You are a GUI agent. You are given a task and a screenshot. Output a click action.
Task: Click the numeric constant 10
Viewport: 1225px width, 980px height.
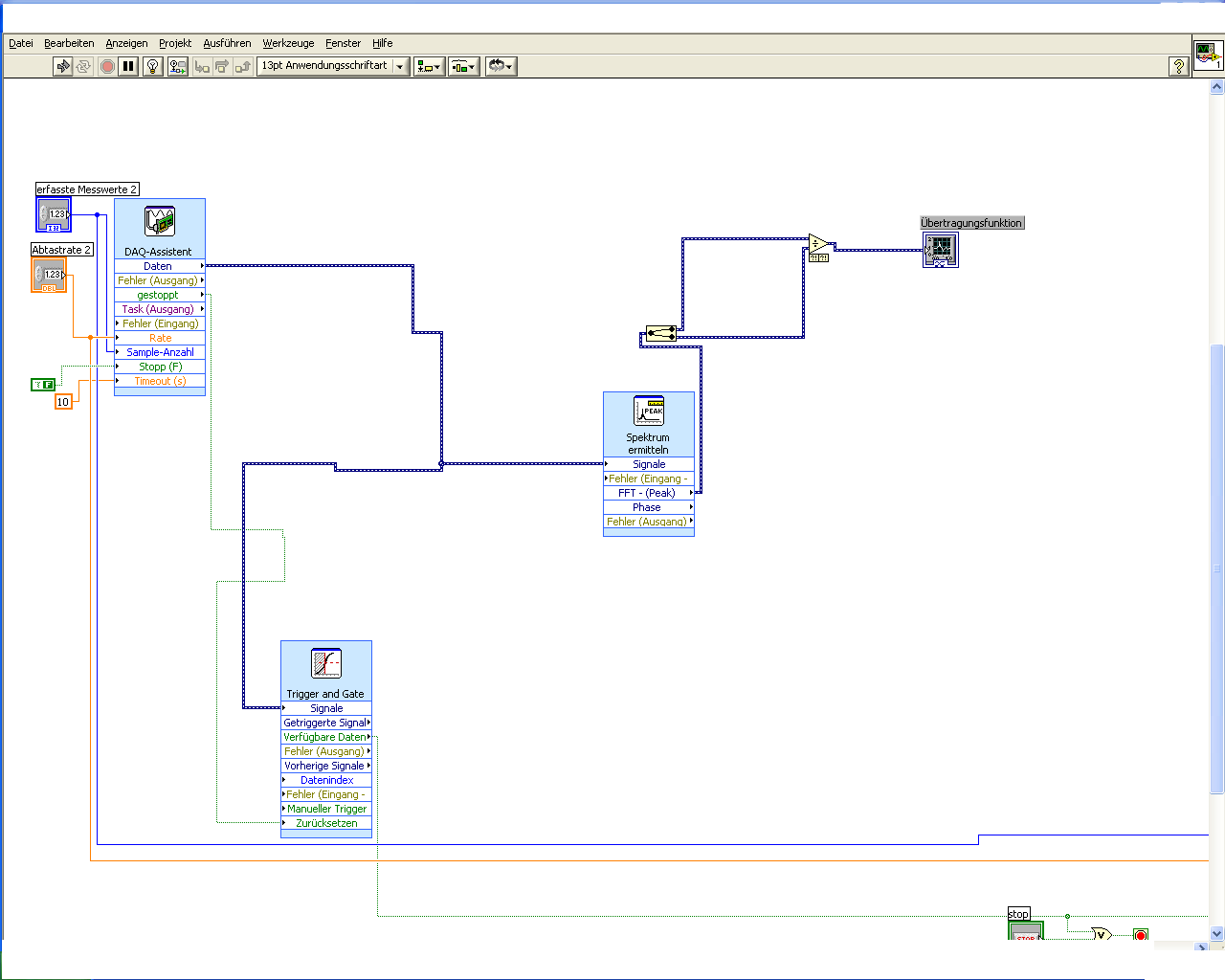63,402
